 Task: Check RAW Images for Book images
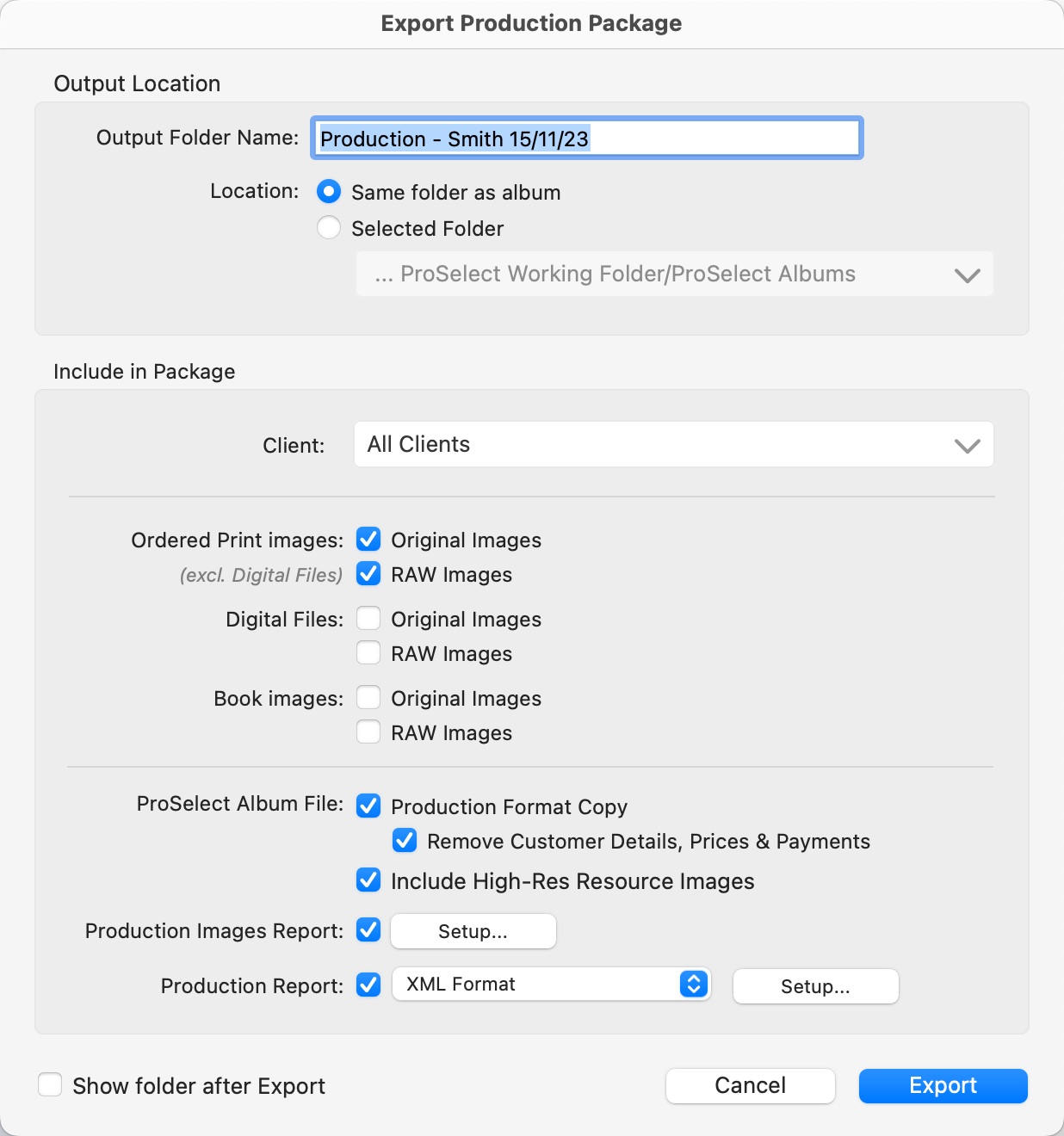coord(368,732)
